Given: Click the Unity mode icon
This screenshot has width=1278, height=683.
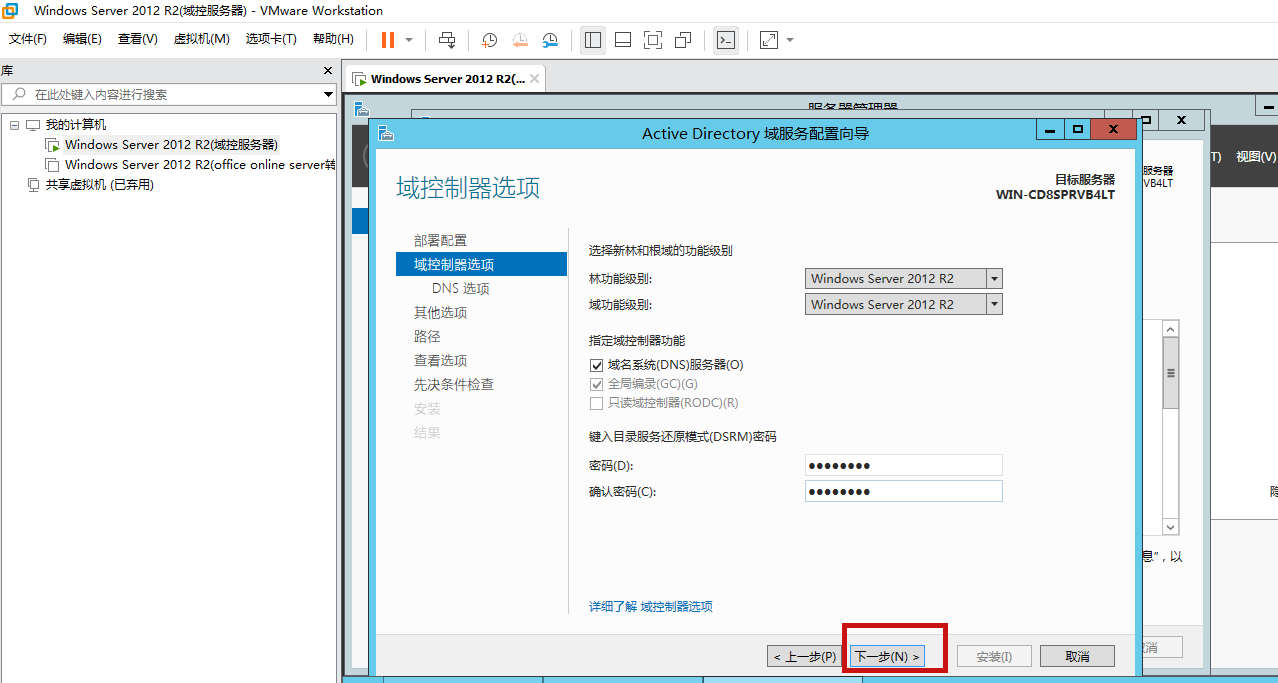Looking at the screenshot, I should (x=683, y=40).
